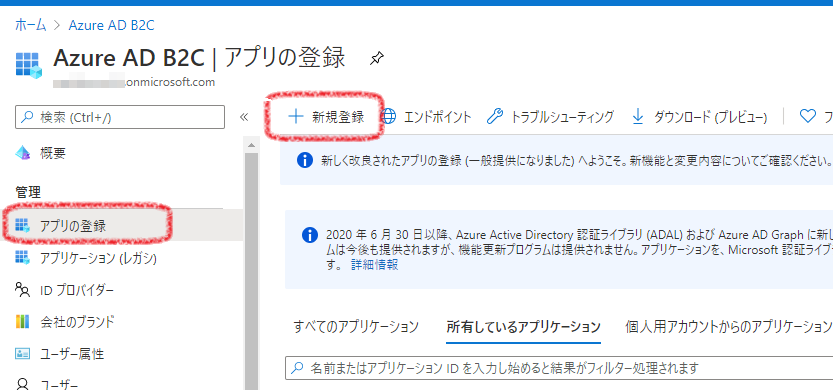Open the 詳細情報 link

coord(375,265)
